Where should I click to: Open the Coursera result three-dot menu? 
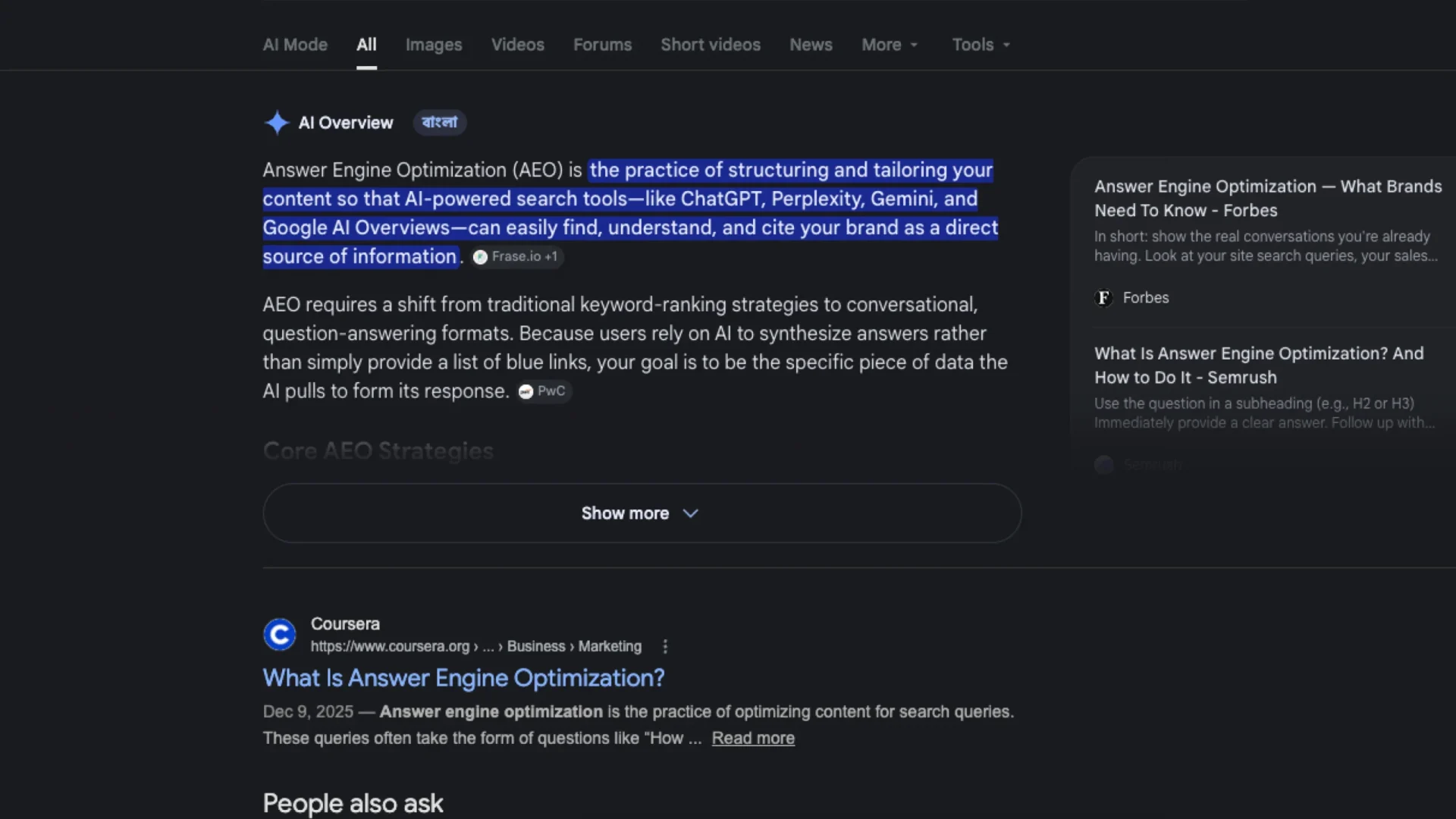[665, 647]
